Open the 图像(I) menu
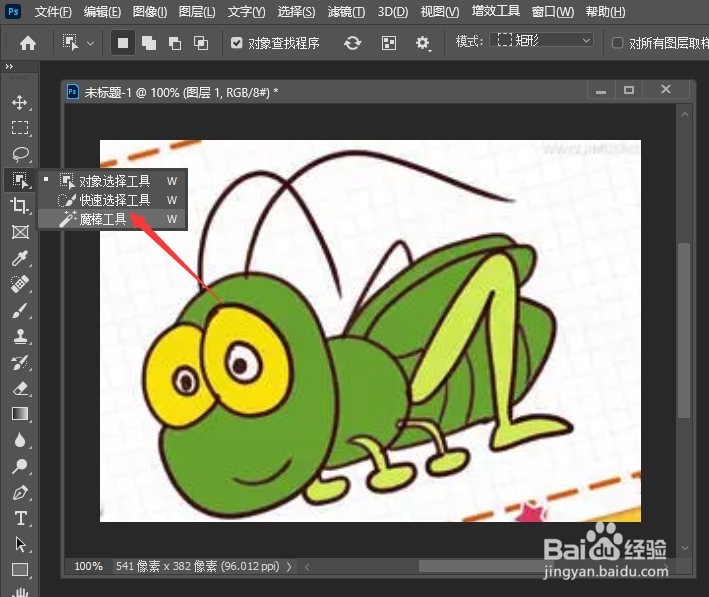 pos(150,11)
